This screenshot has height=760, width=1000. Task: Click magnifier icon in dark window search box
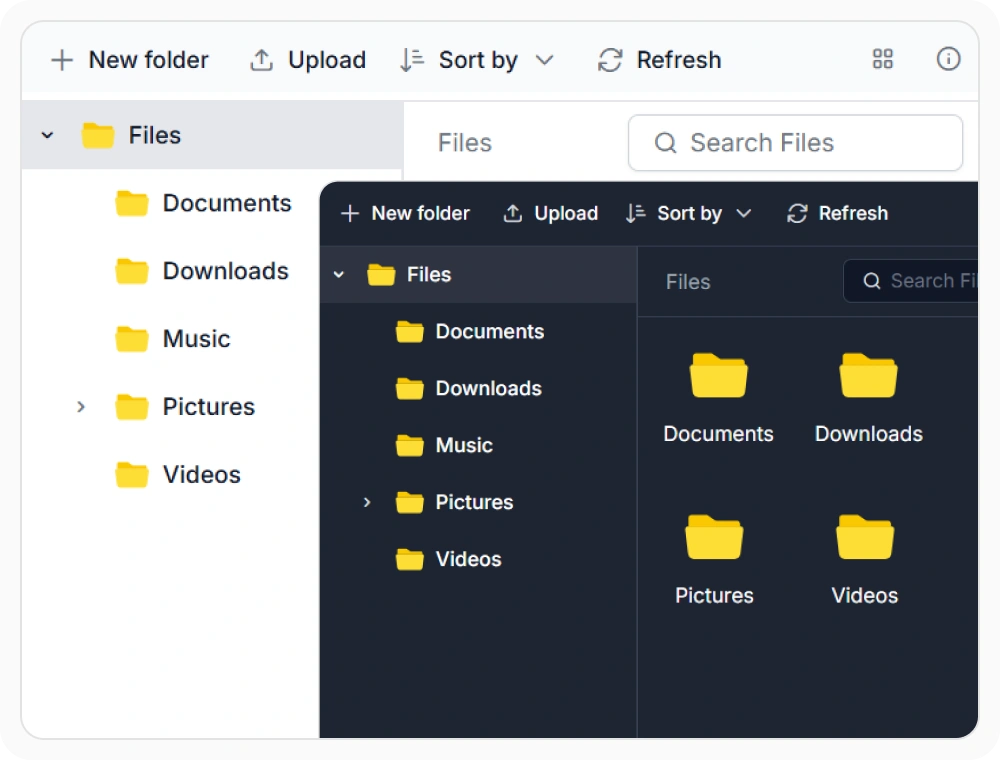coord(872,281)
